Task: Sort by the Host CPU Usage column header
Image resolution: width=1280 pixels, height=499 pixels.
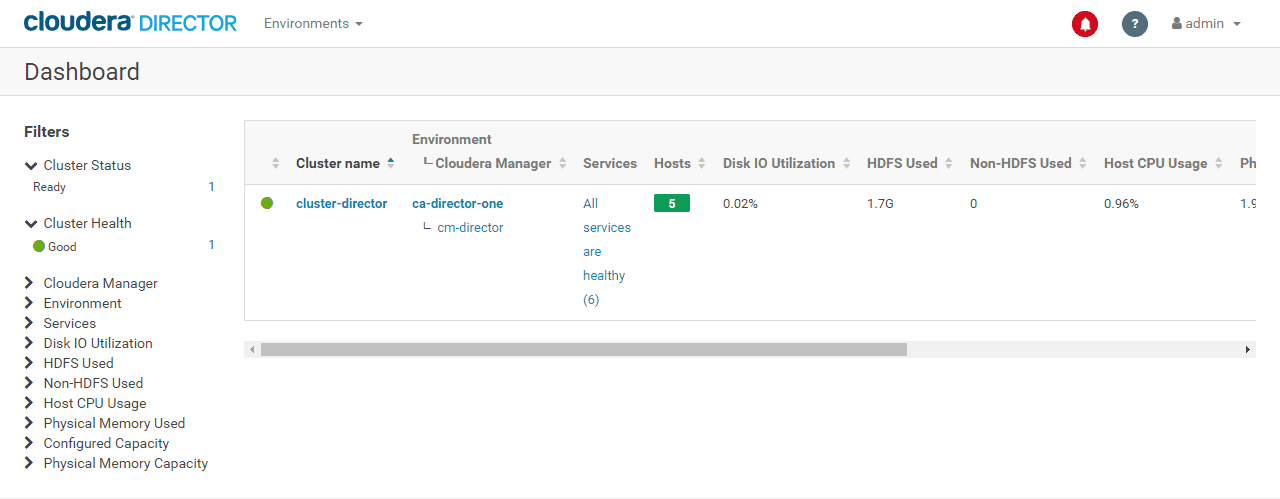Action: pos(1155,163)
